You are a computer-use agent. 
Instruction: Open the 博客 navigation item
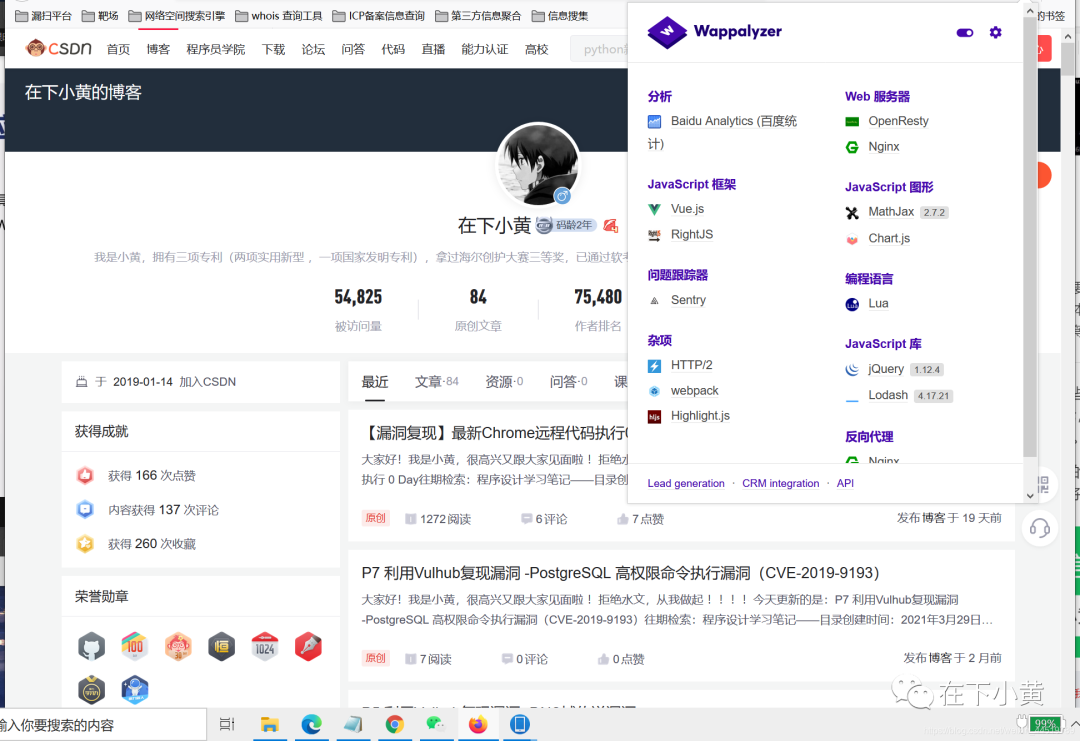coord(158,49)
